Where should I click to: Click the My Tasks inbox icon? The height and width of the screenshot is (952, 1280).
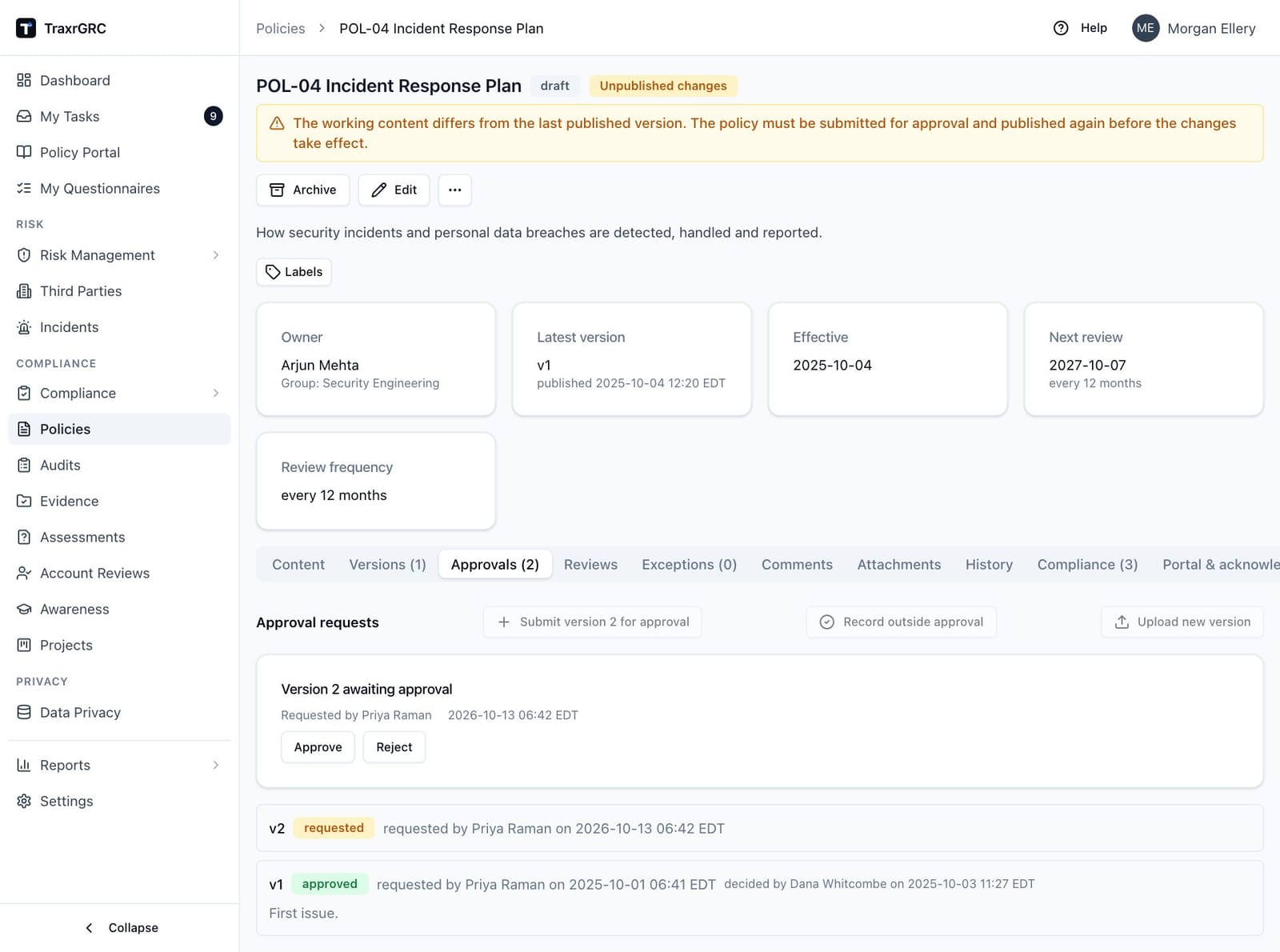(24, 116)
